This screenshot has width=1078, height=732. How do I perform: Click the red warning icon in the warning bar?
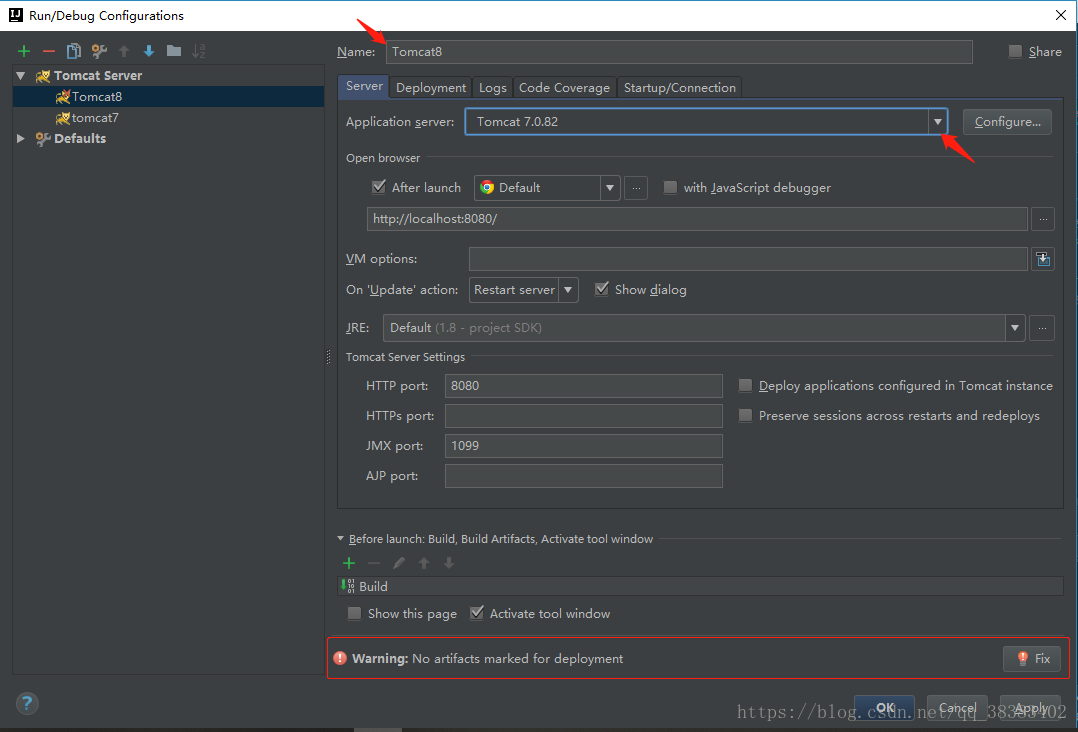pos(340,658)
